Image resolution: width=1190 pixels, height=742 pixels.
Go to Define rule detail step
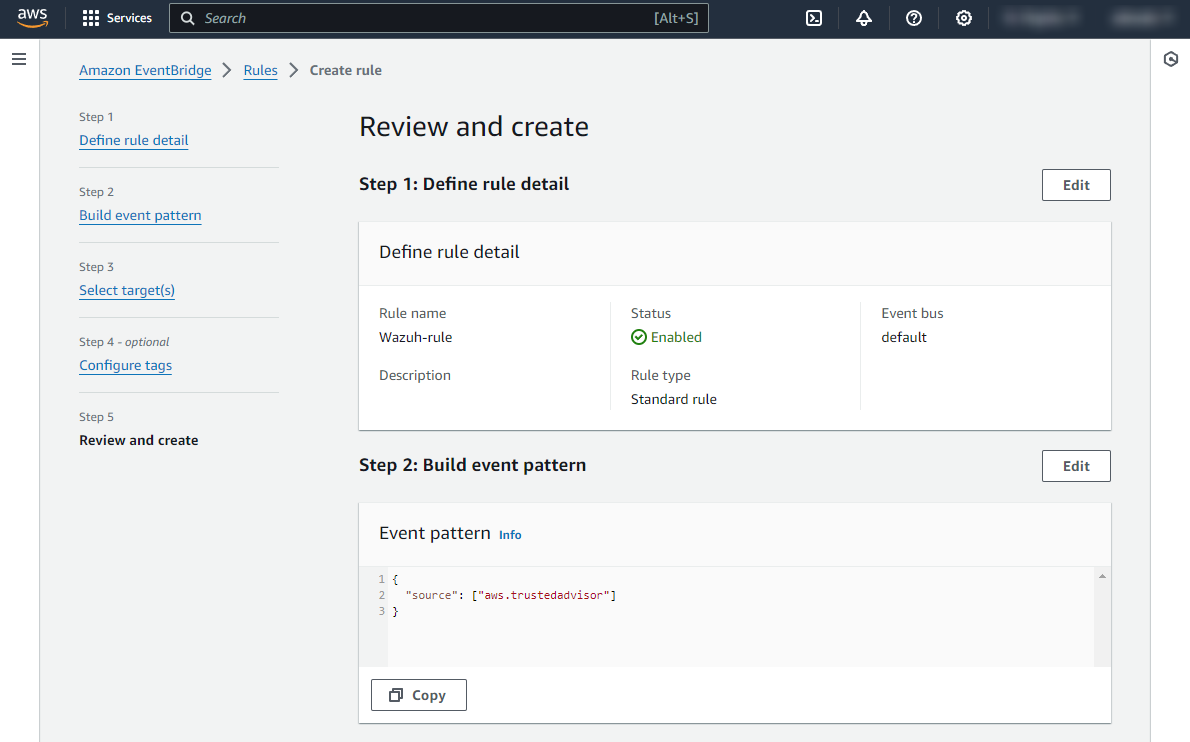click(133, 140)
